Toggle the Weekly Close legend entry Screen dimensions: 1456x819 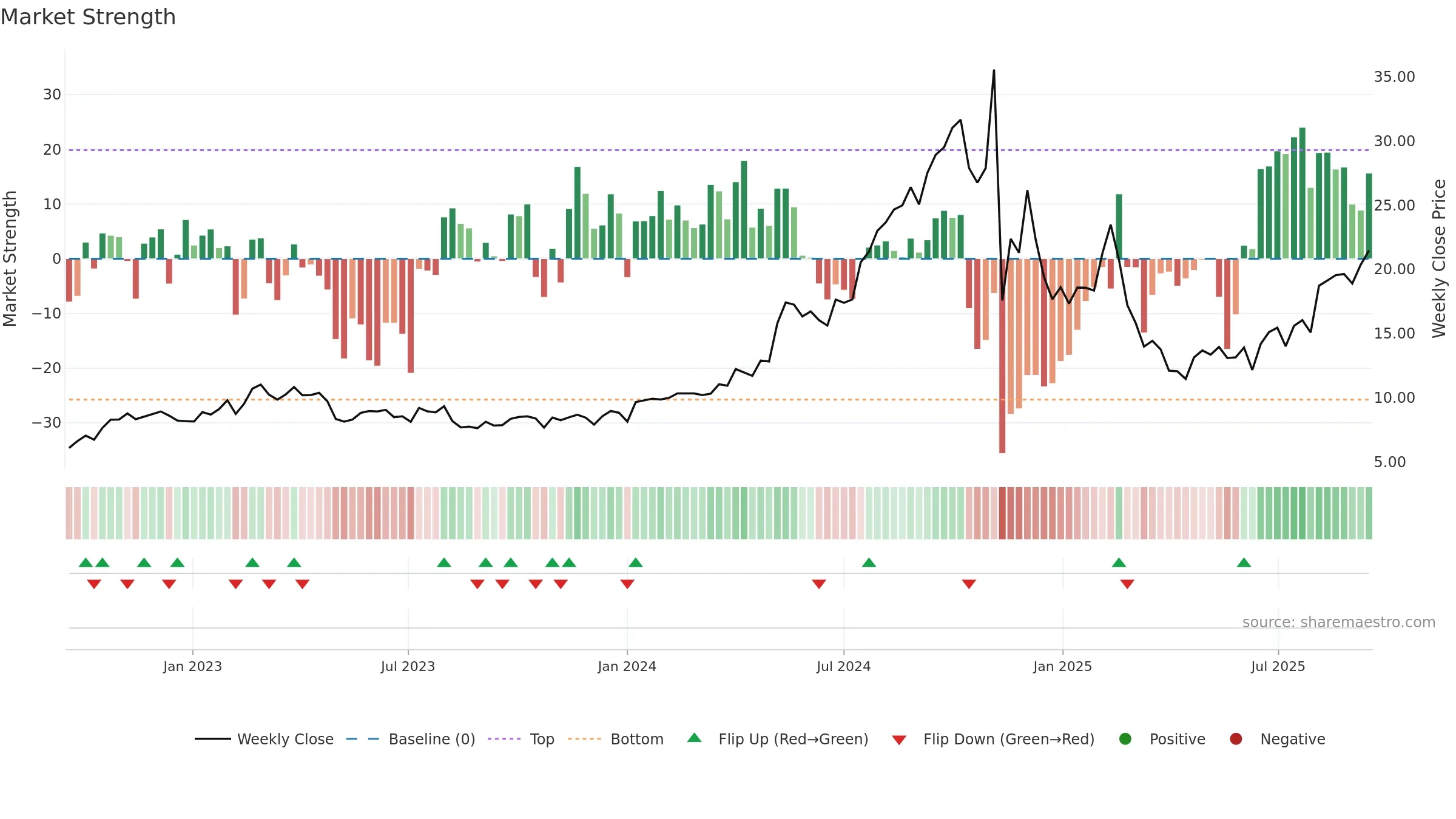tap(264, 739)
